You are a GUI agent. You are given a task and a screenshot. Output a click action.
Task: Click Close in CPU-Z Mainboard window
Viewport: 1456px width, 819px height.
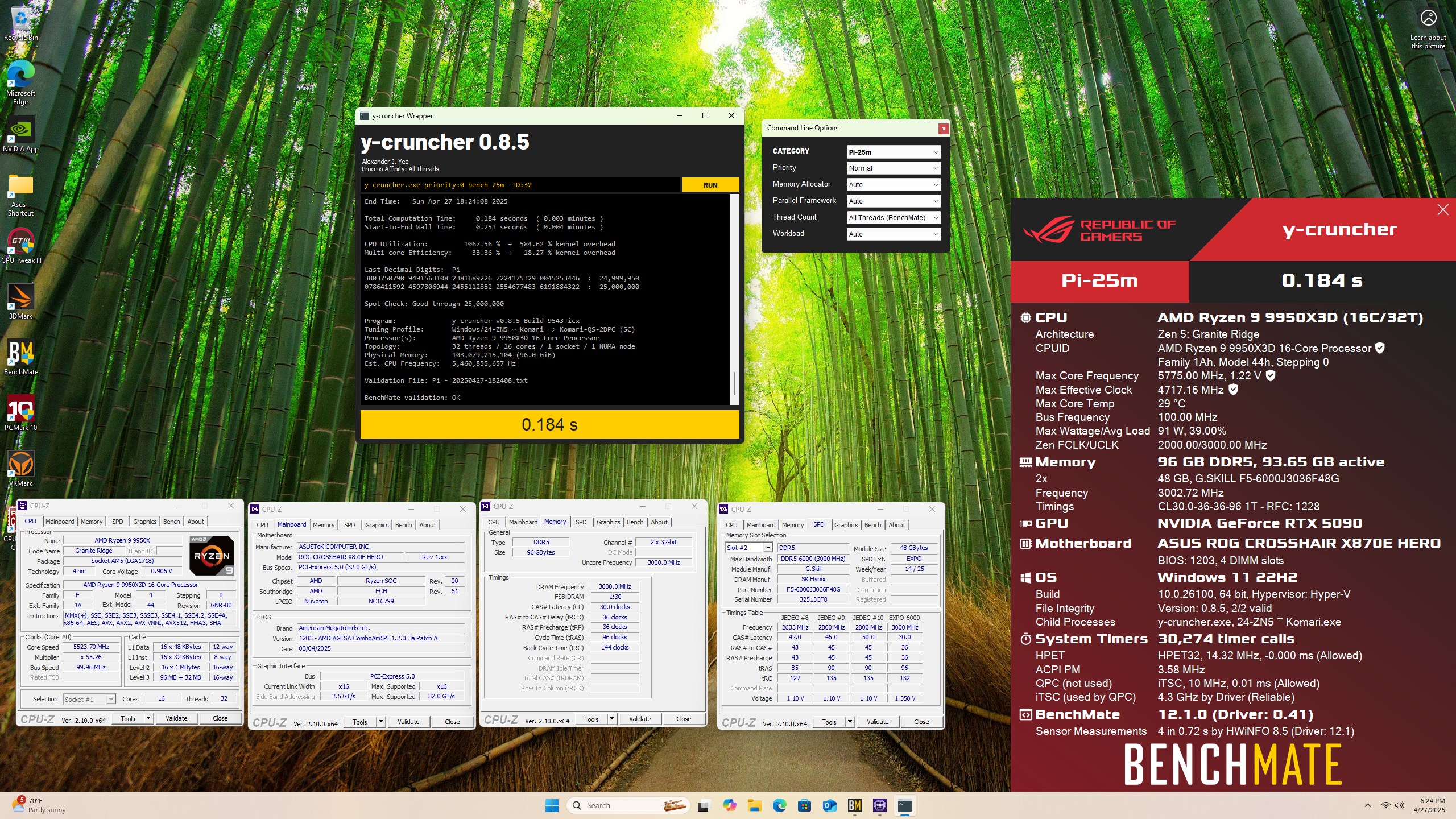(x=452, y=722)
